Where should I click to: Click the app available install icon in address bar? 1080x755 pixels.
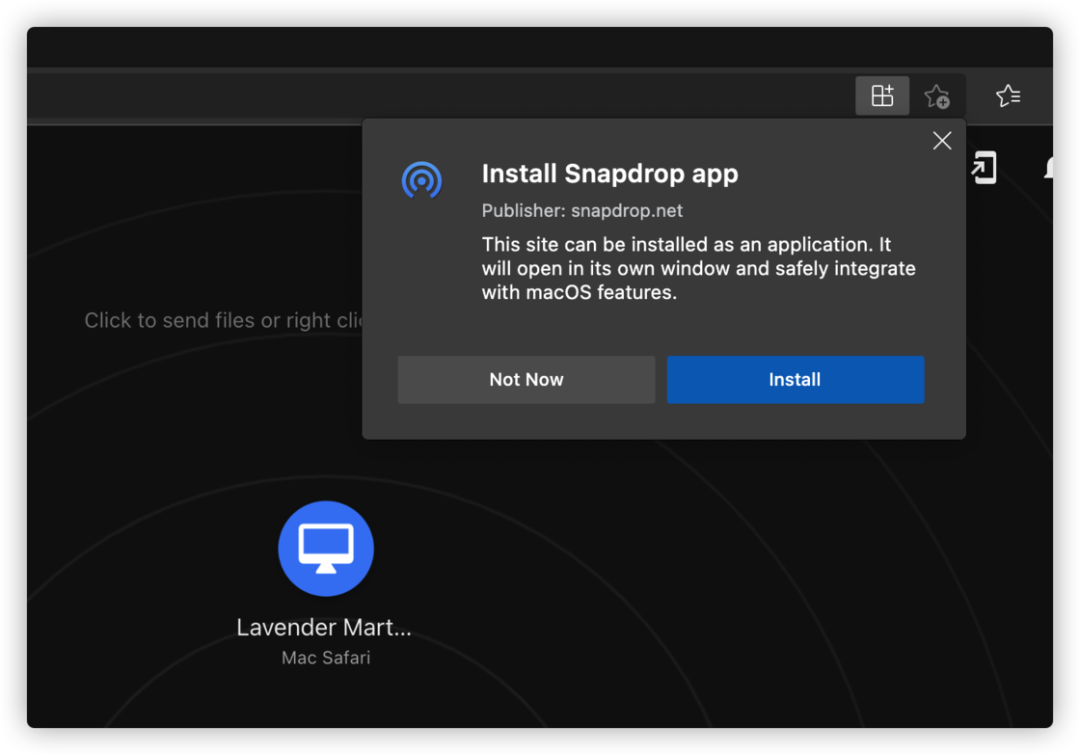coord(882,96)
